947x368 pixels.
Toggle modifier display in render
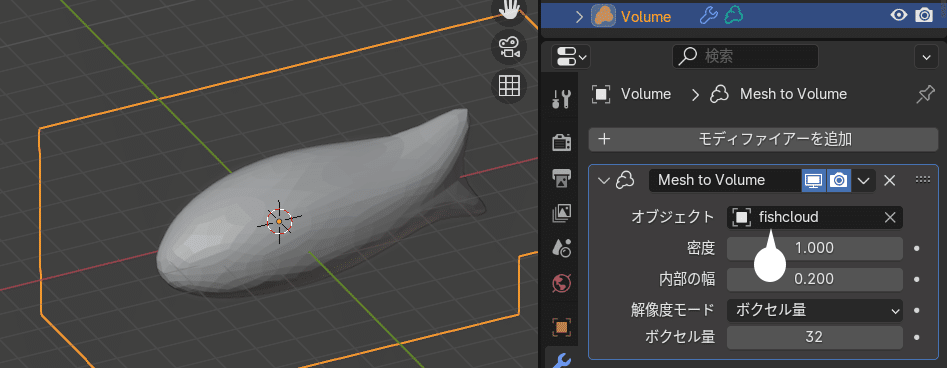pos(838,180)
